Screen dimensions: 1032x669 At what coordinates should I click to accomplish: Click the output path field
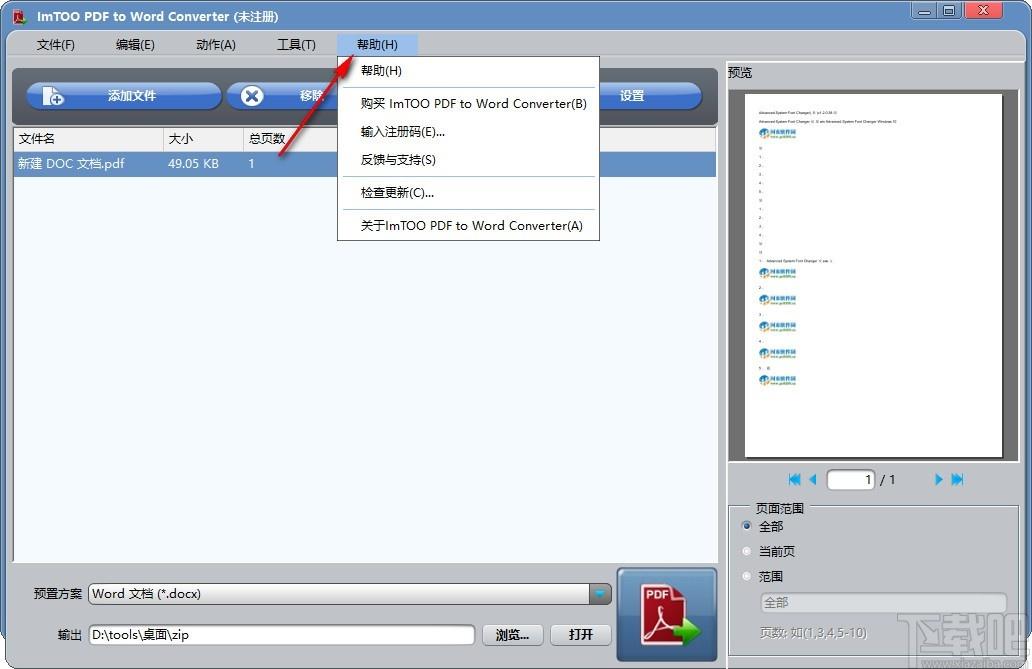coord(282,635)
